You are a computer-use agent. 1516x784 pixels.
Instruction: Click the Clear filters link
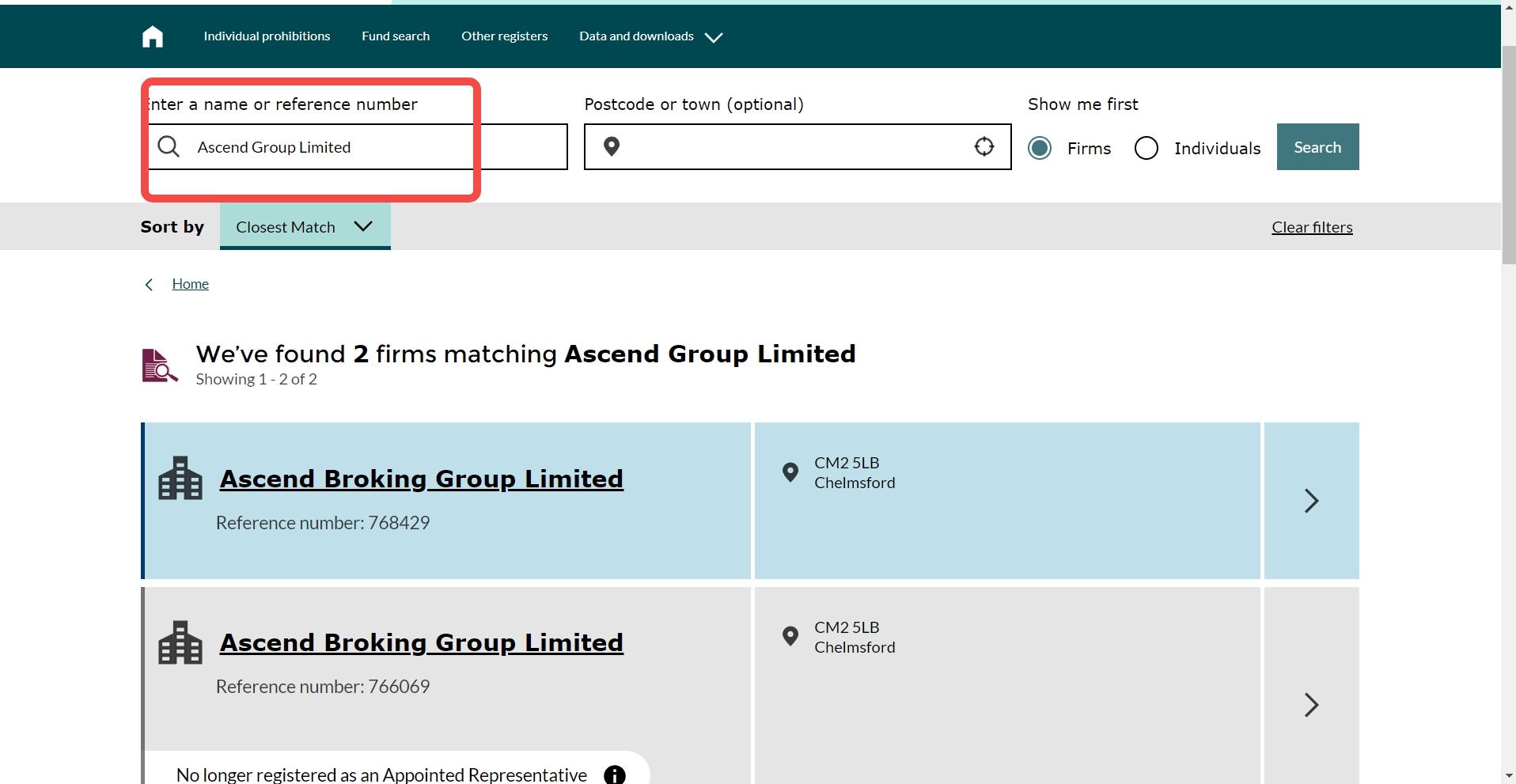point(1312,227)
